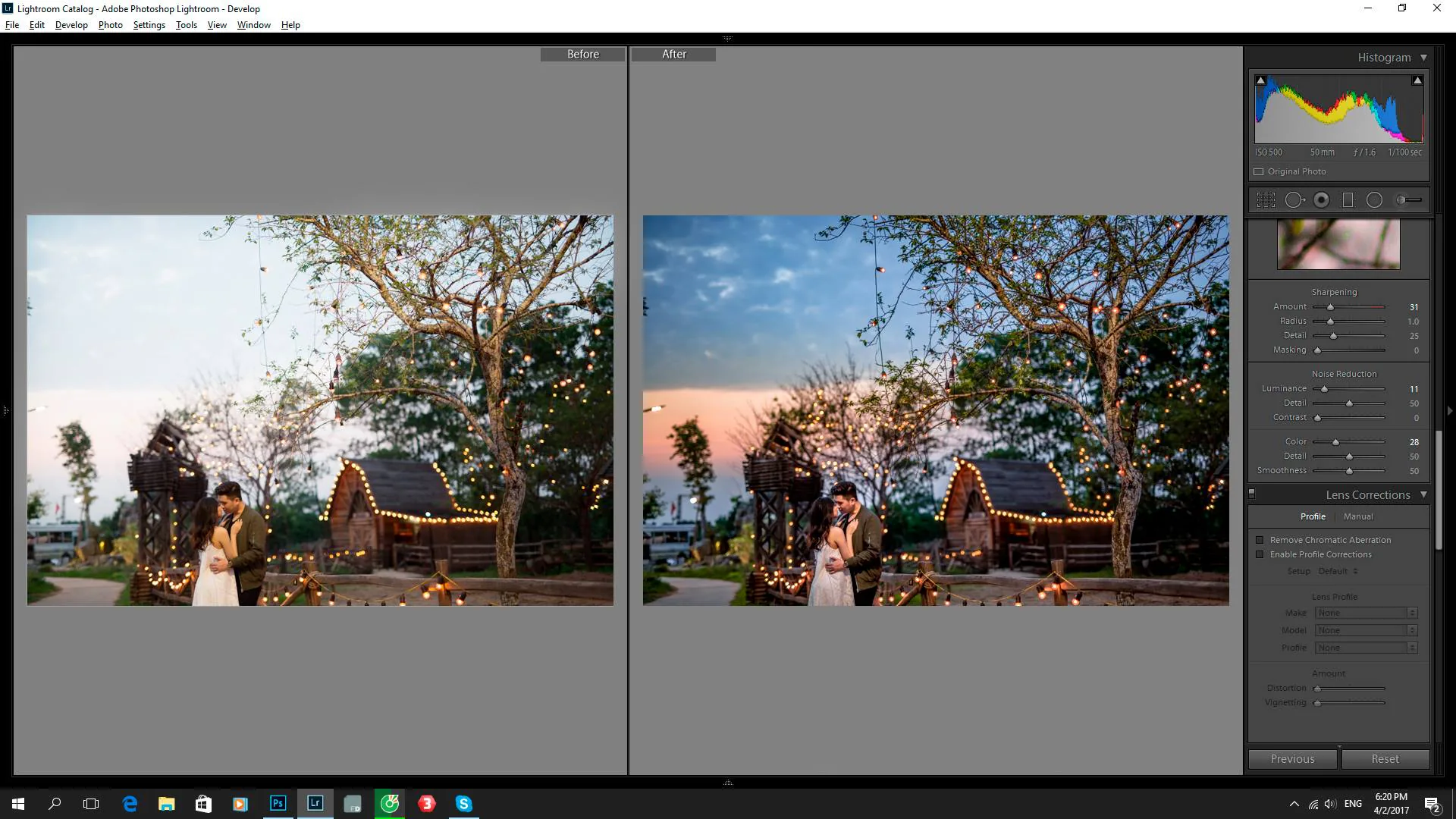Viewport: 1456px width, 819px height.
Task: Collapse the Histogram panel
Action: pyautogui.click(x=1423, y=58)
